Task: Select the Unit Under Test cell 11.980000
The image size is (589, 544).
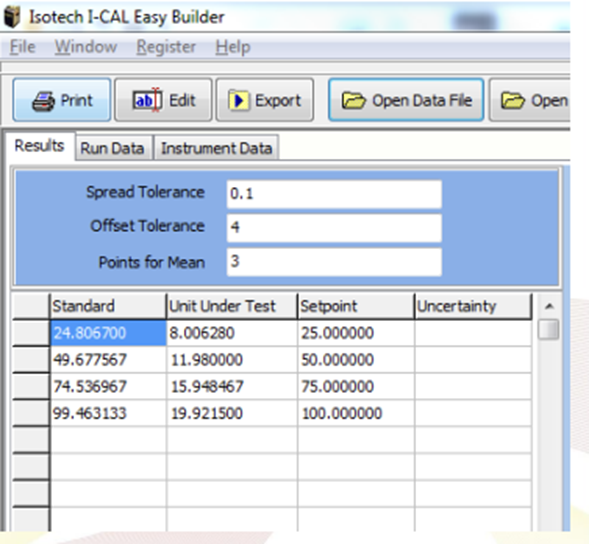Action: 232,360
